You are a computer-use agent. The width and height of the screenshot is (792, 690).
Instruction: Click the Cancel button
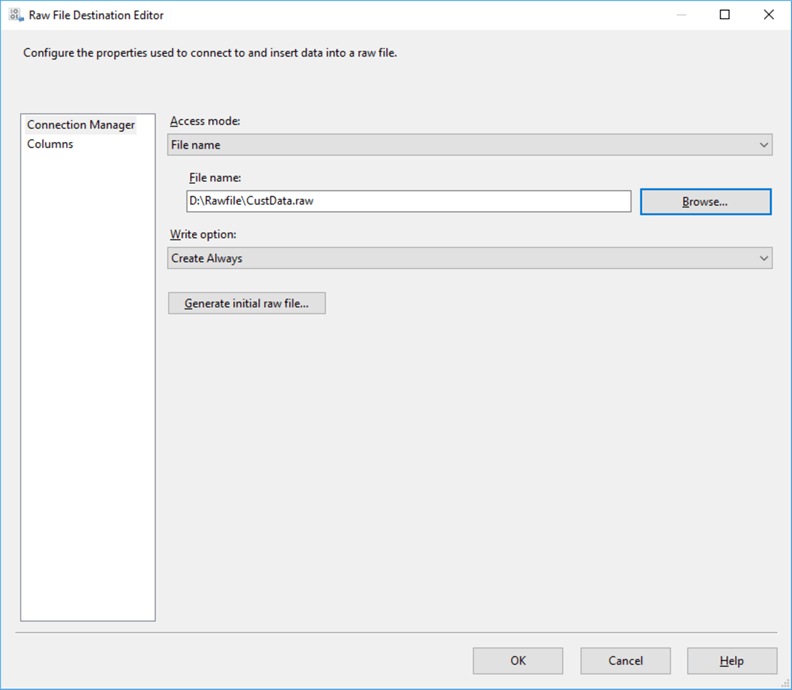(x=625, y=661)
